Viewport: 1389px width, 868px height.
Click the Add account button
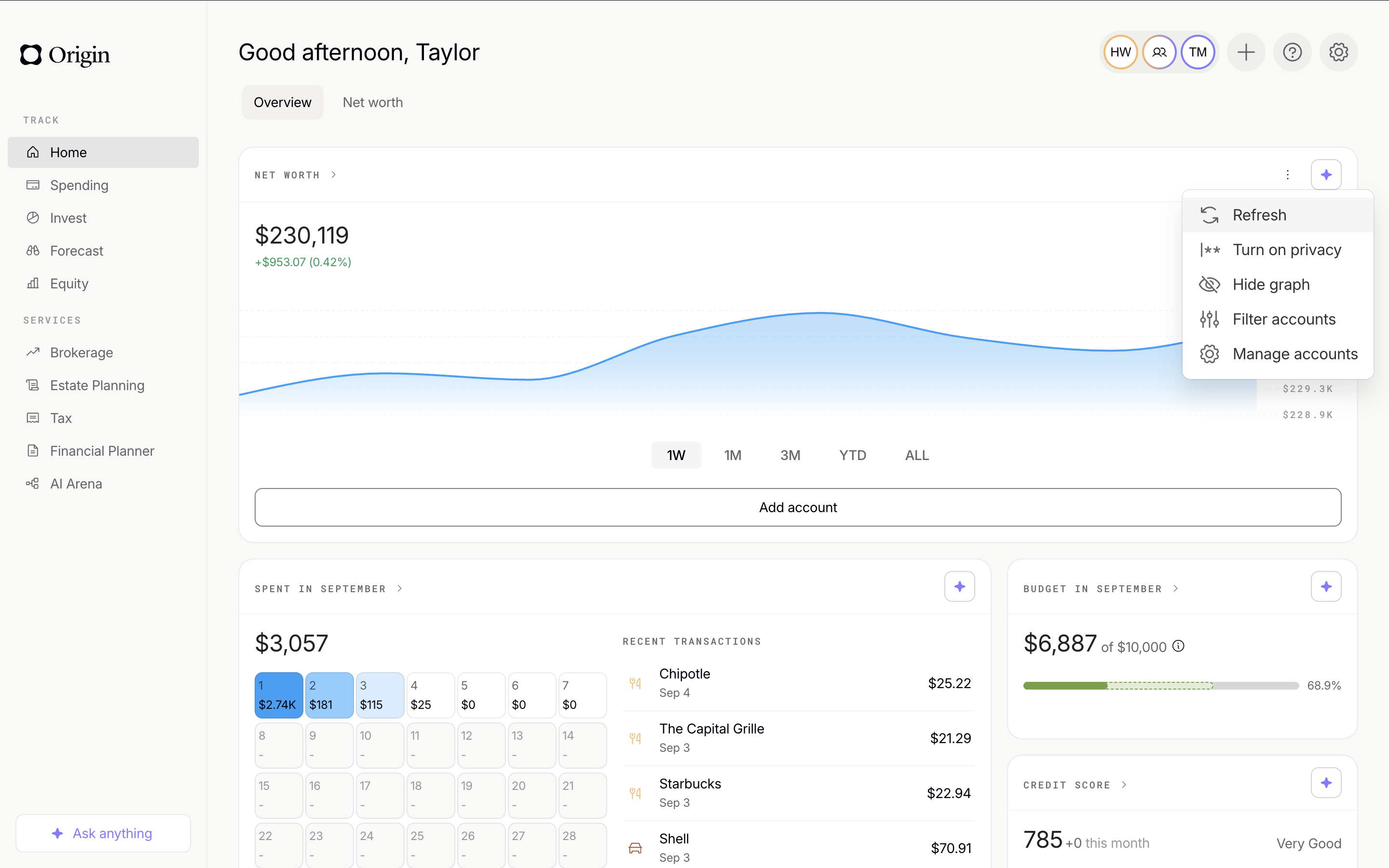click(x=797, y=507)
